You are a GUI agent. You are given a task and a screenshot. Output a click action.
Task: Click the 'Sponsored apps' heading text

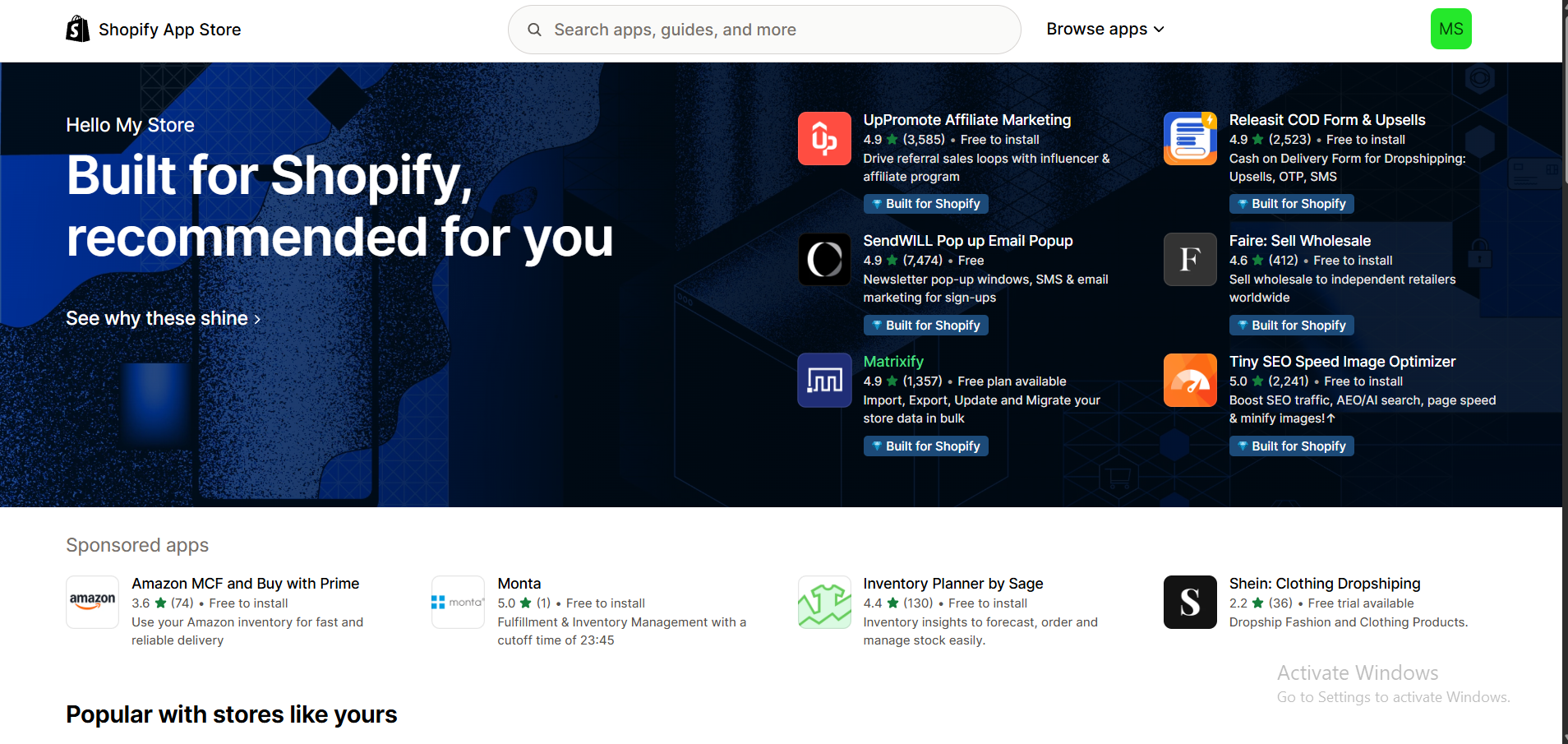pyautogui.click(x=137, y=545)
